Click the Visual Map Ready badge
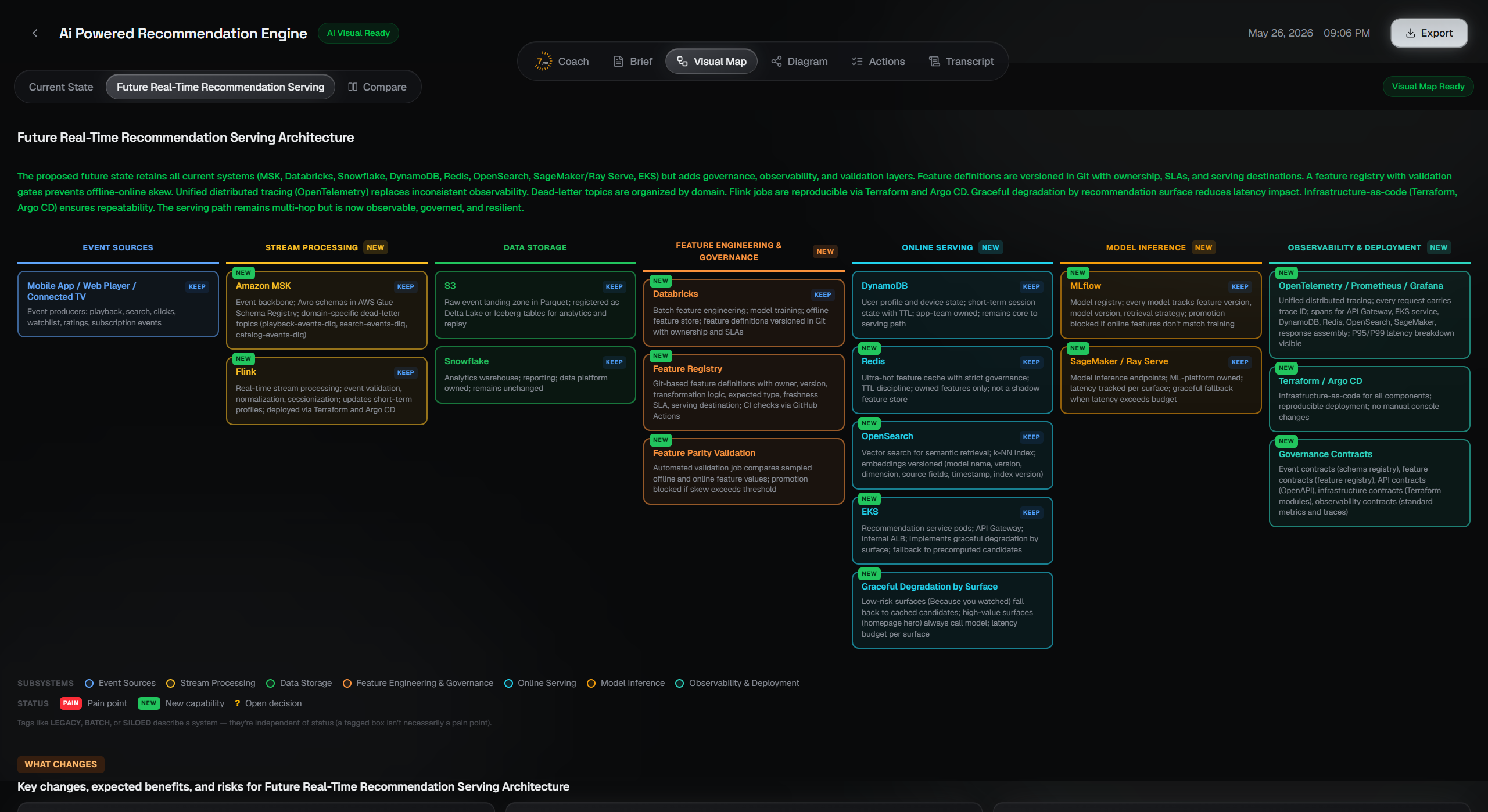Screen dimensions: 1488x812 (1428, 87)
